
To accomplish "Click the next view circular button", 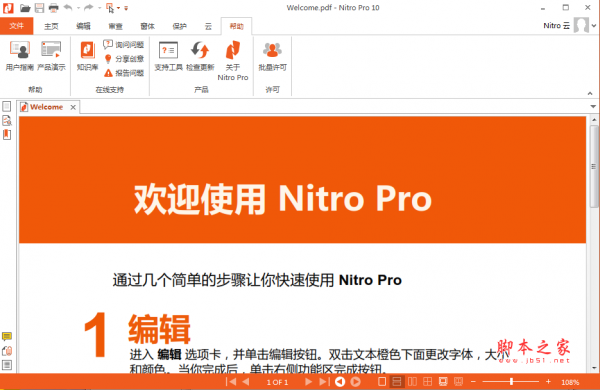I will pyautogui.click(x=355, y=382).
